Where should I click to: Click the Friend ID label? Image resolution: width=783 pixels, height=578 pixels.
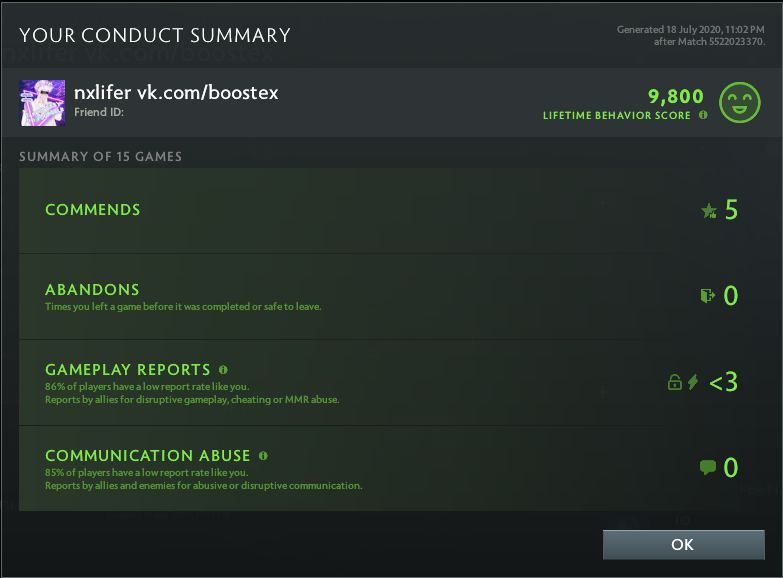(97, 113)
